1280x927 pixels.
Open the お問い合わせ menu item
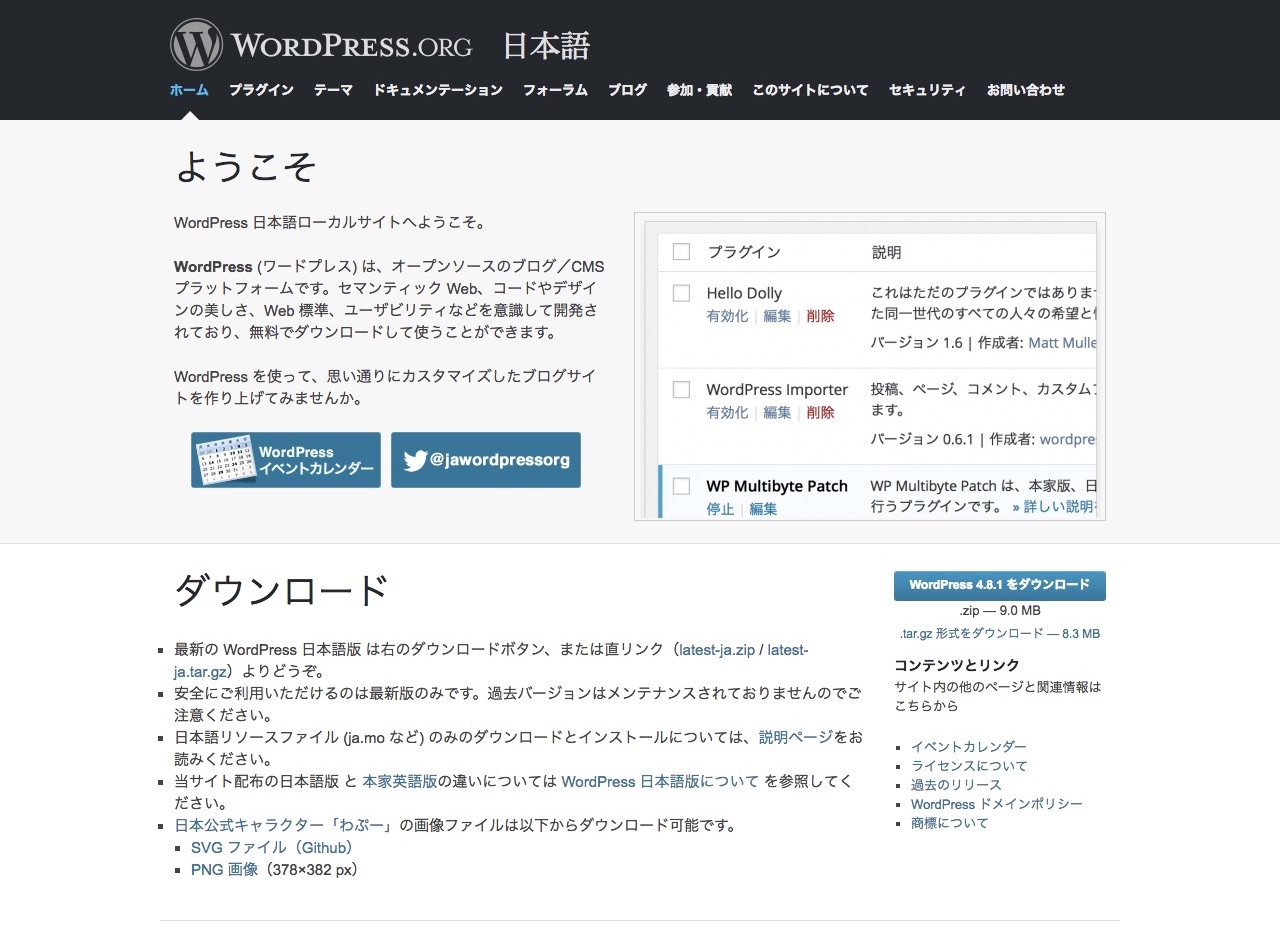tap(1025, 90)
